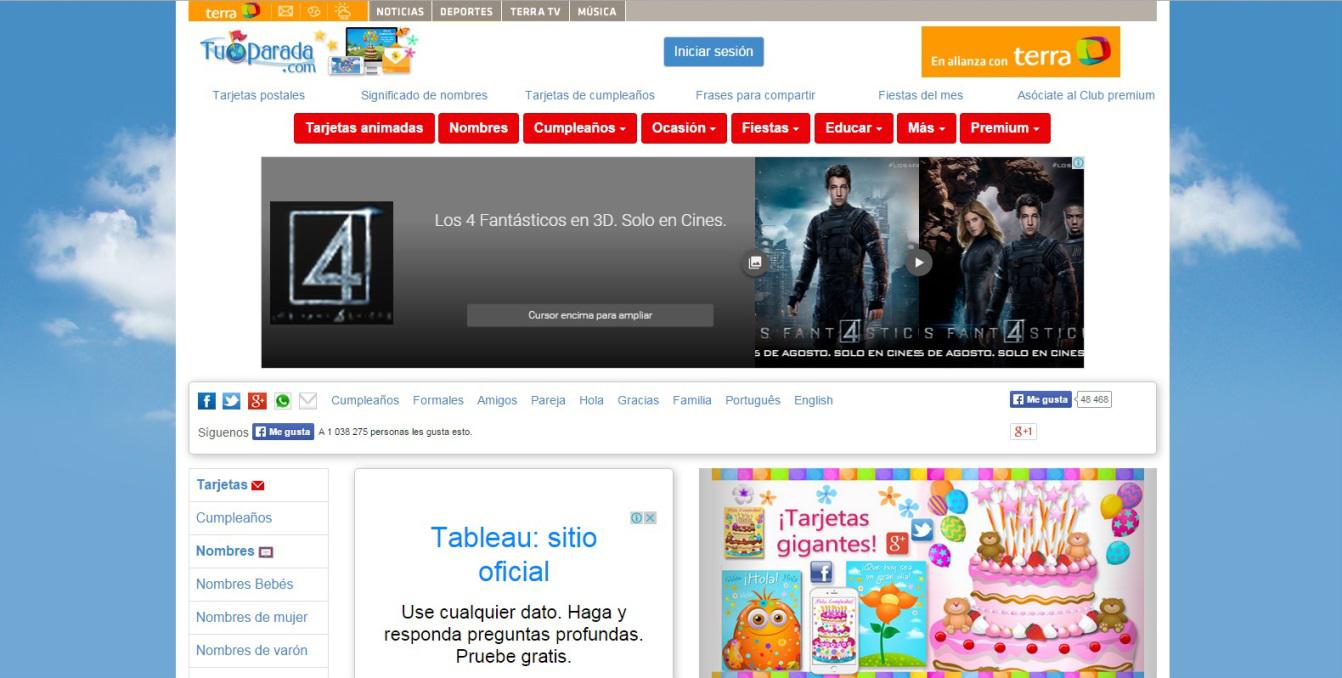The height and width of the screenshot is (678, 1342).
Task: Open the Tarjetas sidebar heading
Action: [x=222, y=485]
